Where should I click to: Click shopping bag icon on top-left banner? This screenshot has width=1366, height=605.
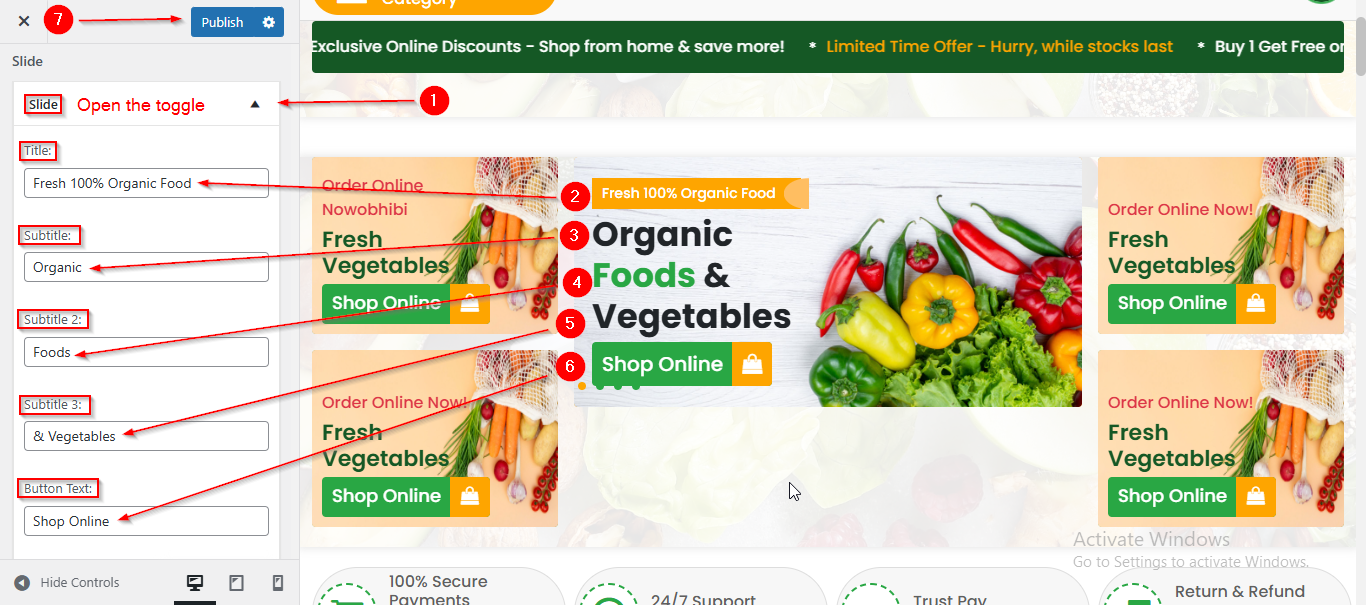pos(469,303)
